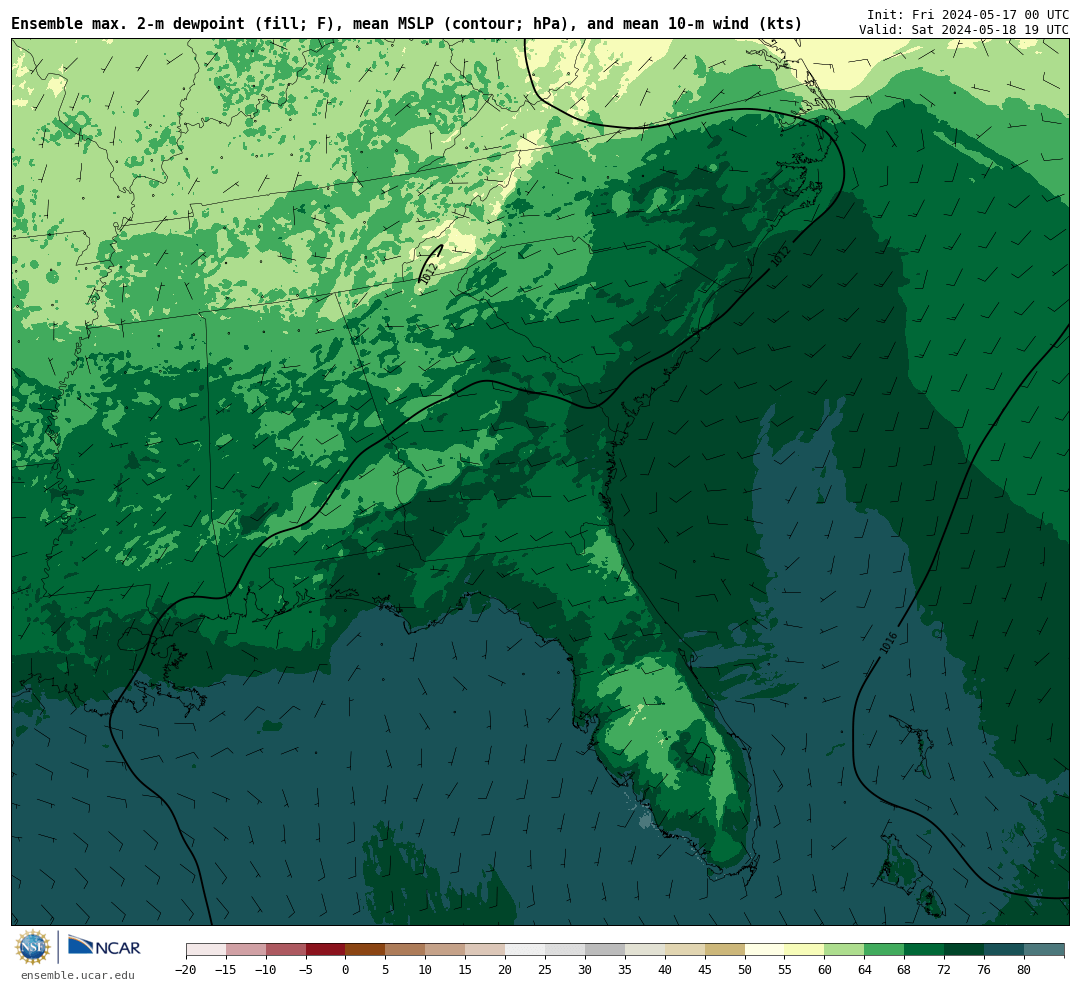Click the colorbar label 80
1080x988 pixels.
(x=1024, y=970)
